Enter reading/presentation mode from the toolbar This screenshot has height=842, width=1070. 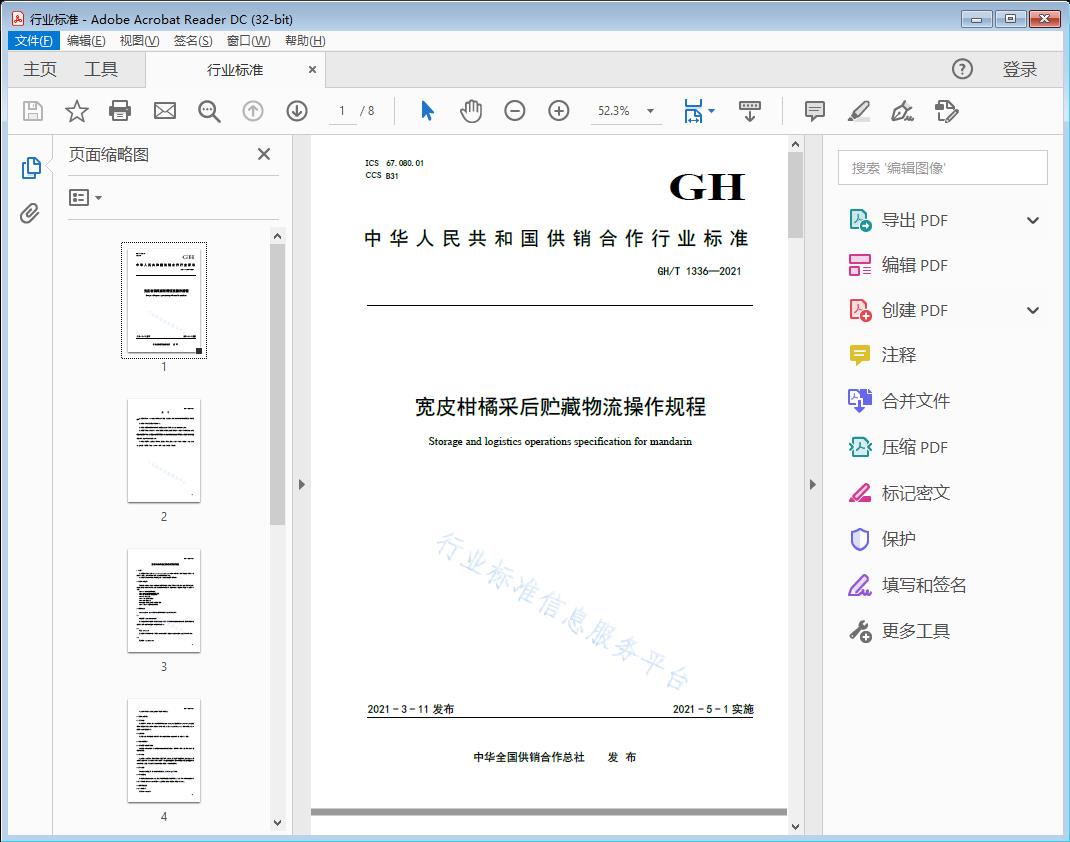coord(750,111)
